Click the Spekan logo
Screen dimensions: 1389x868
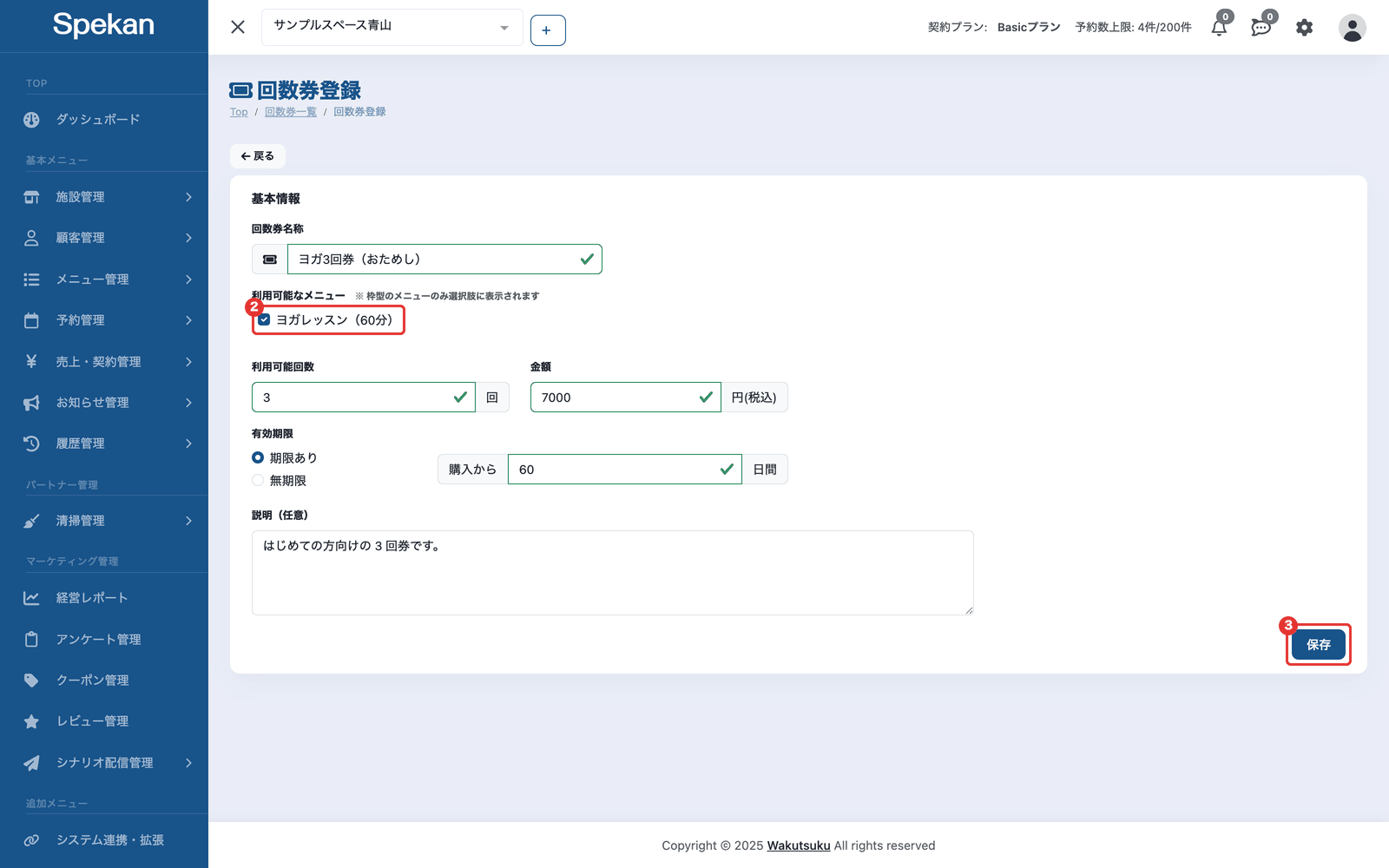click(103, 24)
